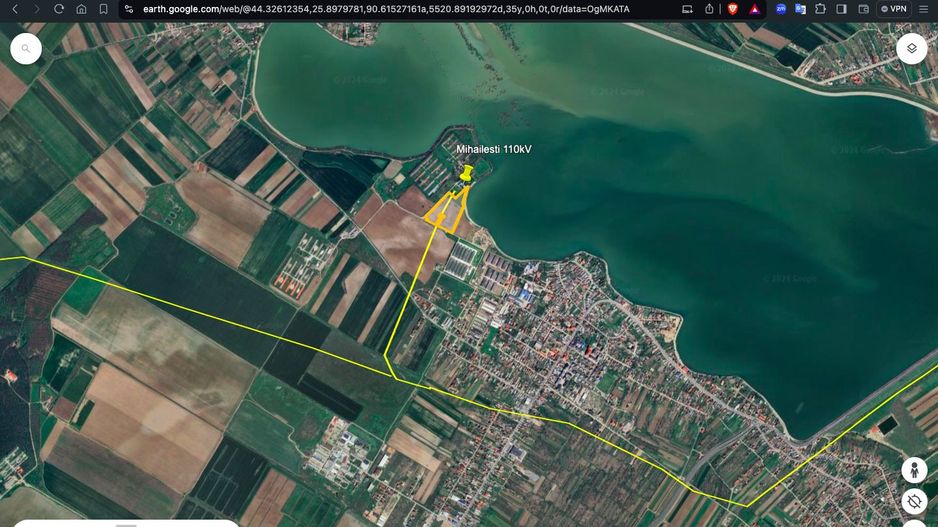Click the translate extension icon
Viewport: 938px width, 527px height.
click(x=800, y=9)
